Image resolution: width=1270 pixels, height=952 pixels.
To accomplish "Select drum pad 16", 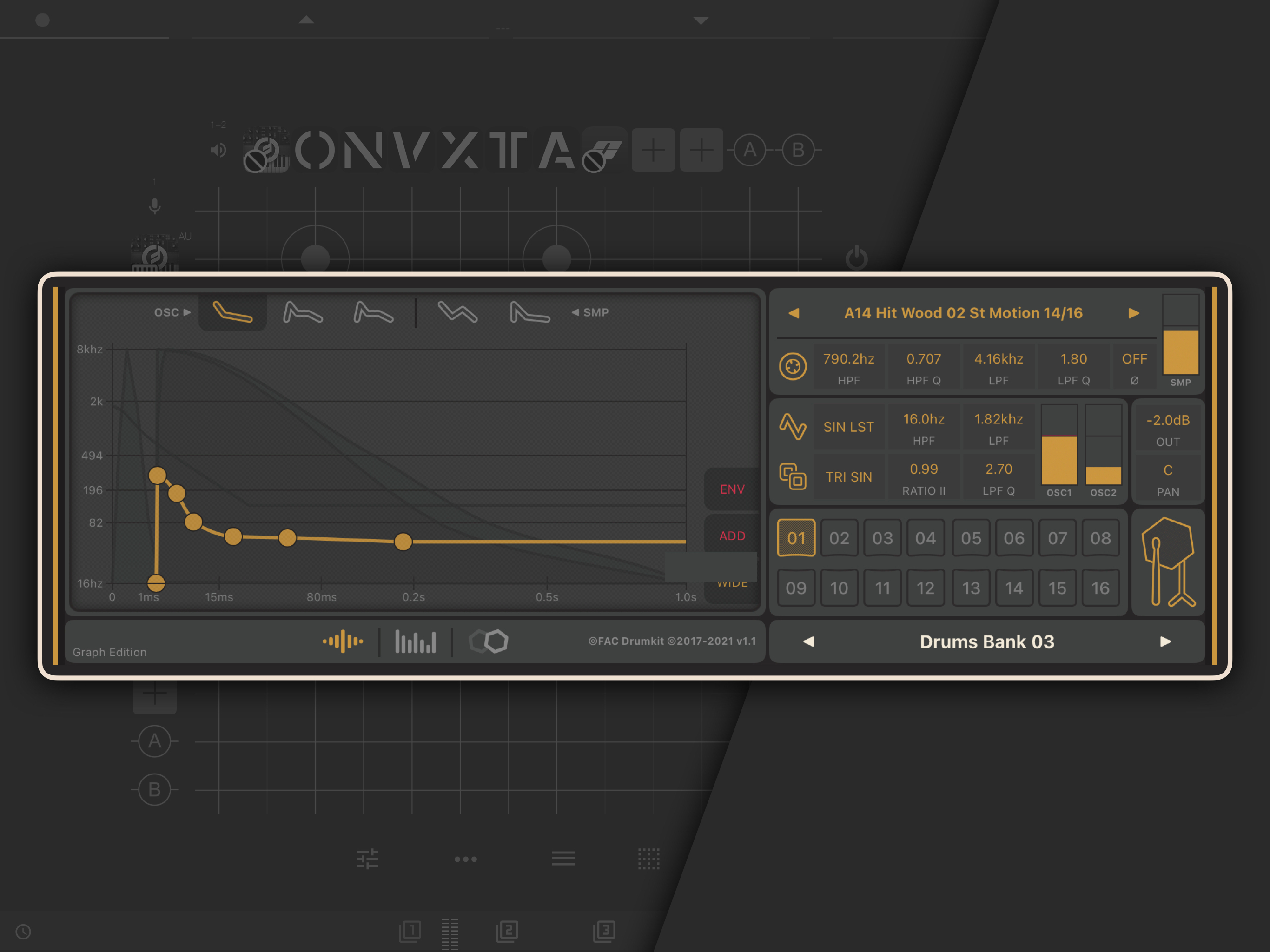I will pyautogui.click(x=1100, y=588).
